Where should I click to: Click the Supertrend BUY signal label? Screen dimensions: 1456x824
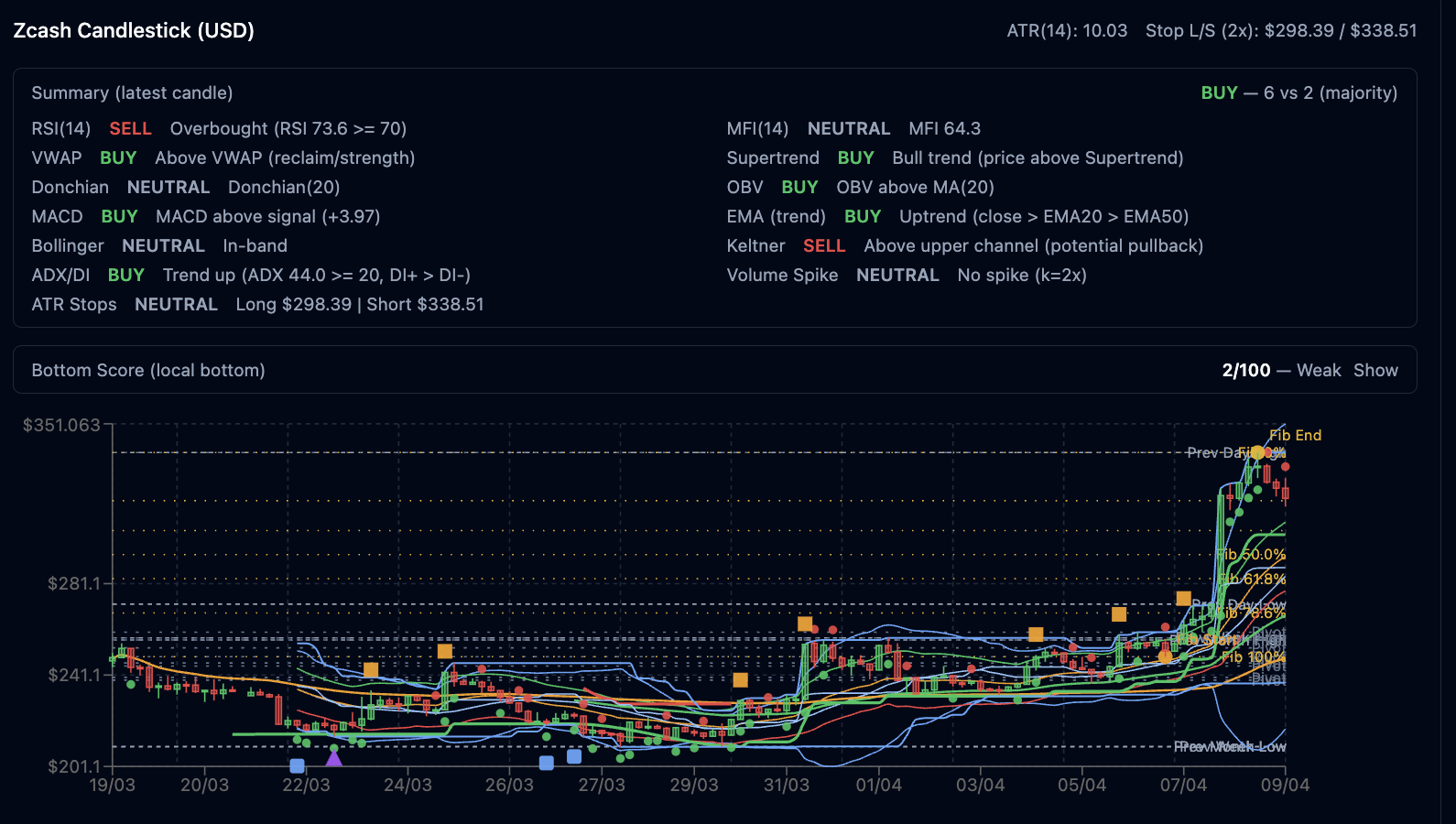(x=855, y=157)
